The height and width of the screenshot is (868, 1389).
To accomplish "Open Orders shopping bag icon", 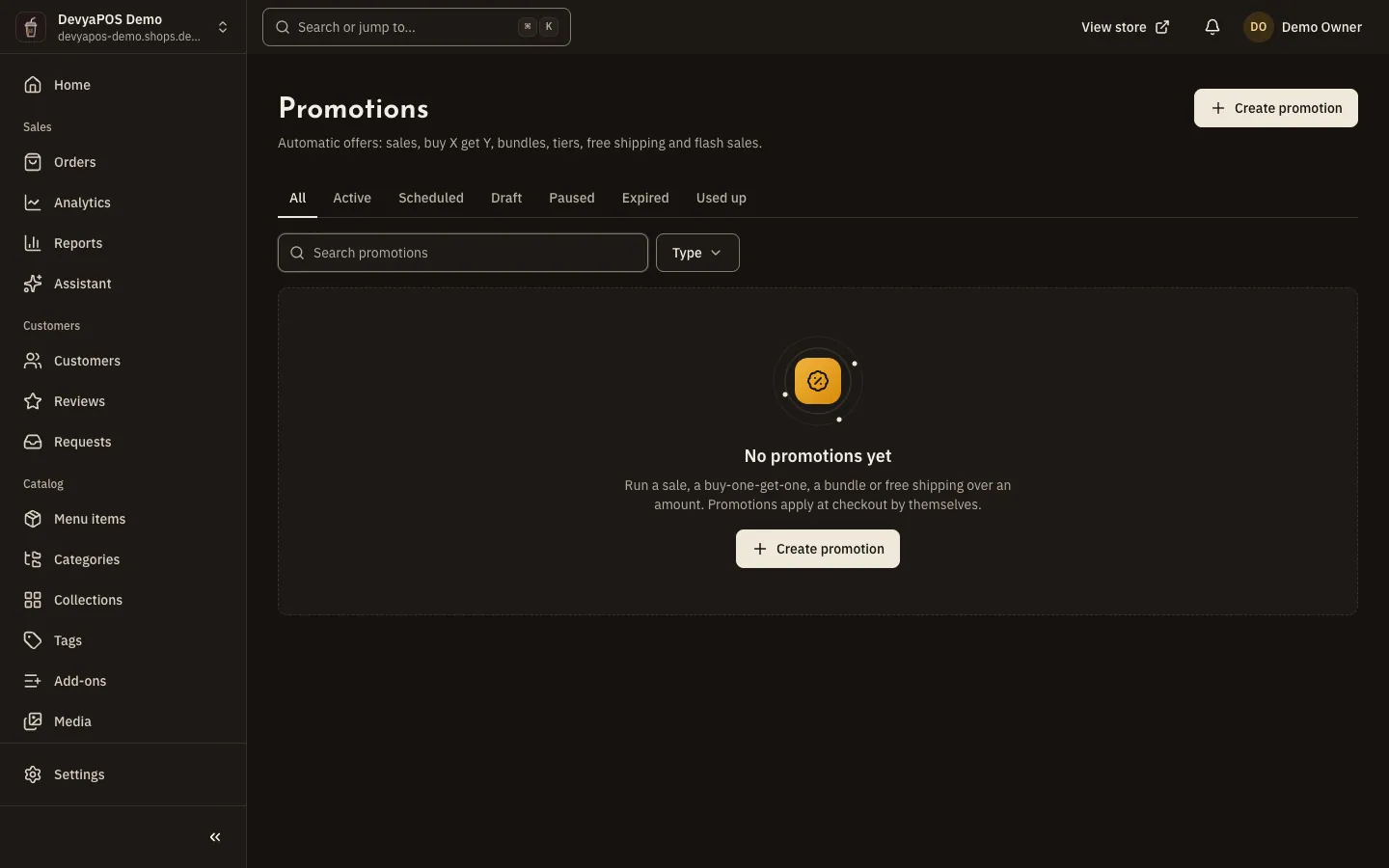I will click(33, 162).
